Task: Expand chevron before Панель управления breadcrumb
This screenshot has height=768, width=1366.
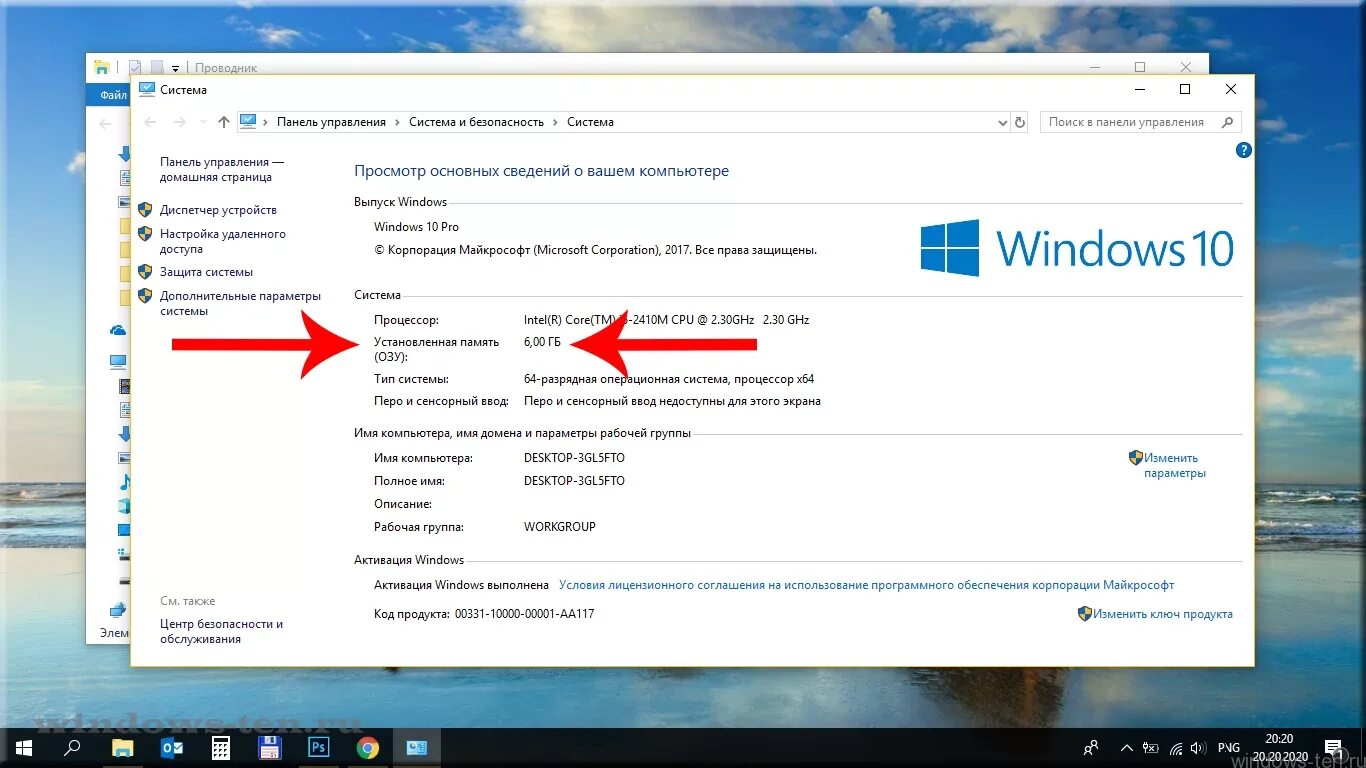Action: tap(267, 122)
